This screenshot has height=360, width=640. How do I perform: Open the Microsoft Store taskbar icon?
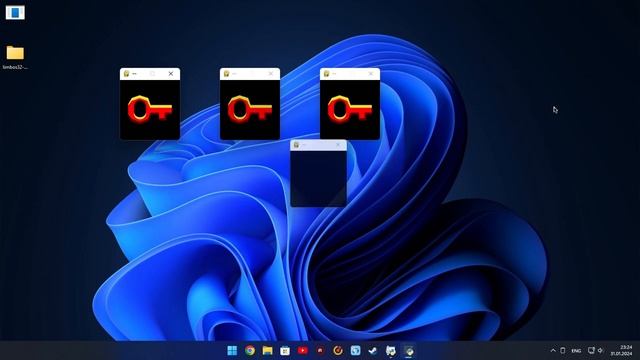point(285,350)
